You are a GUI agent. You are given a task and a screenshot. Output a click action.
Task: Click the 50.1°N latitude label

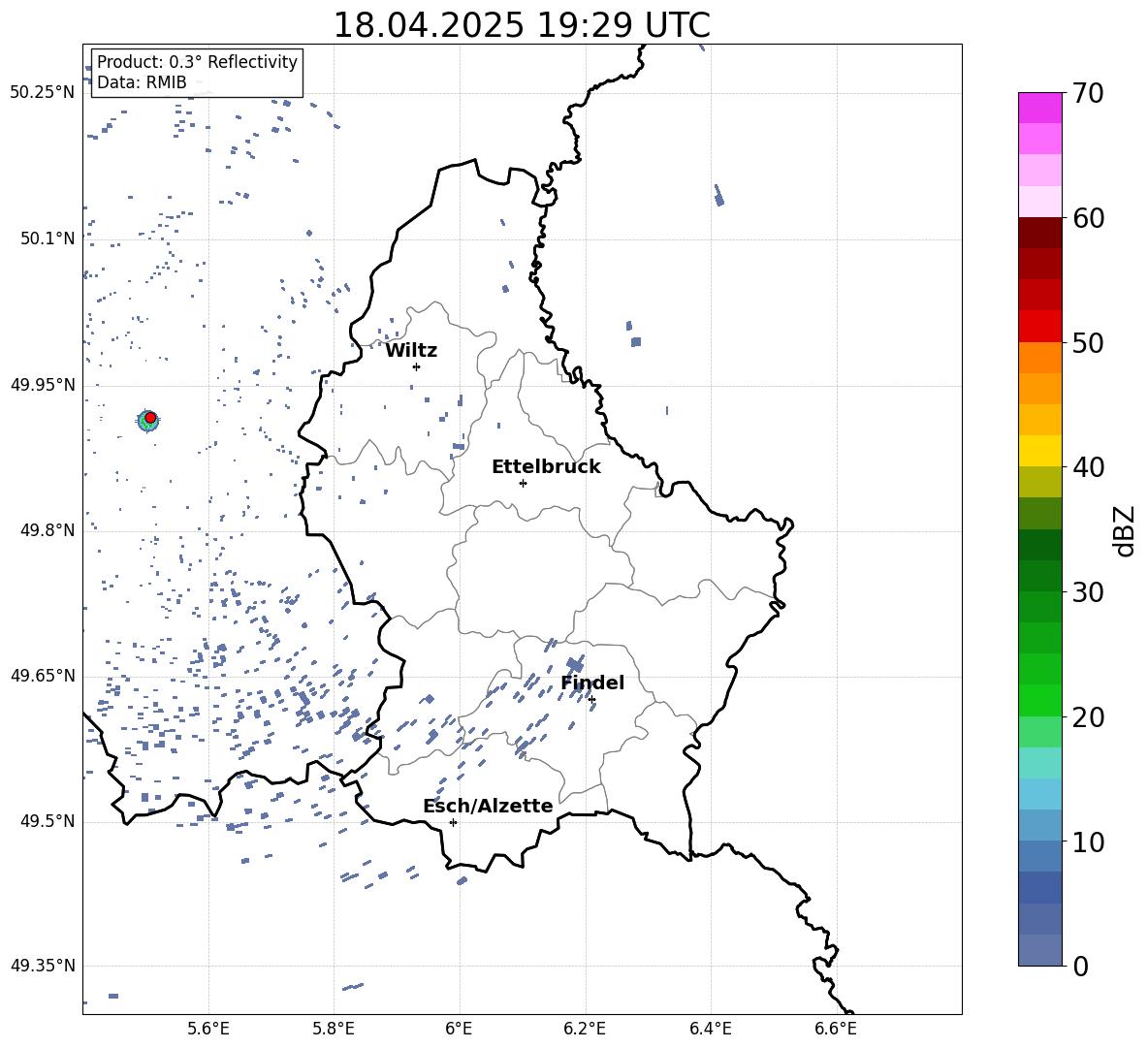[48, 238]
